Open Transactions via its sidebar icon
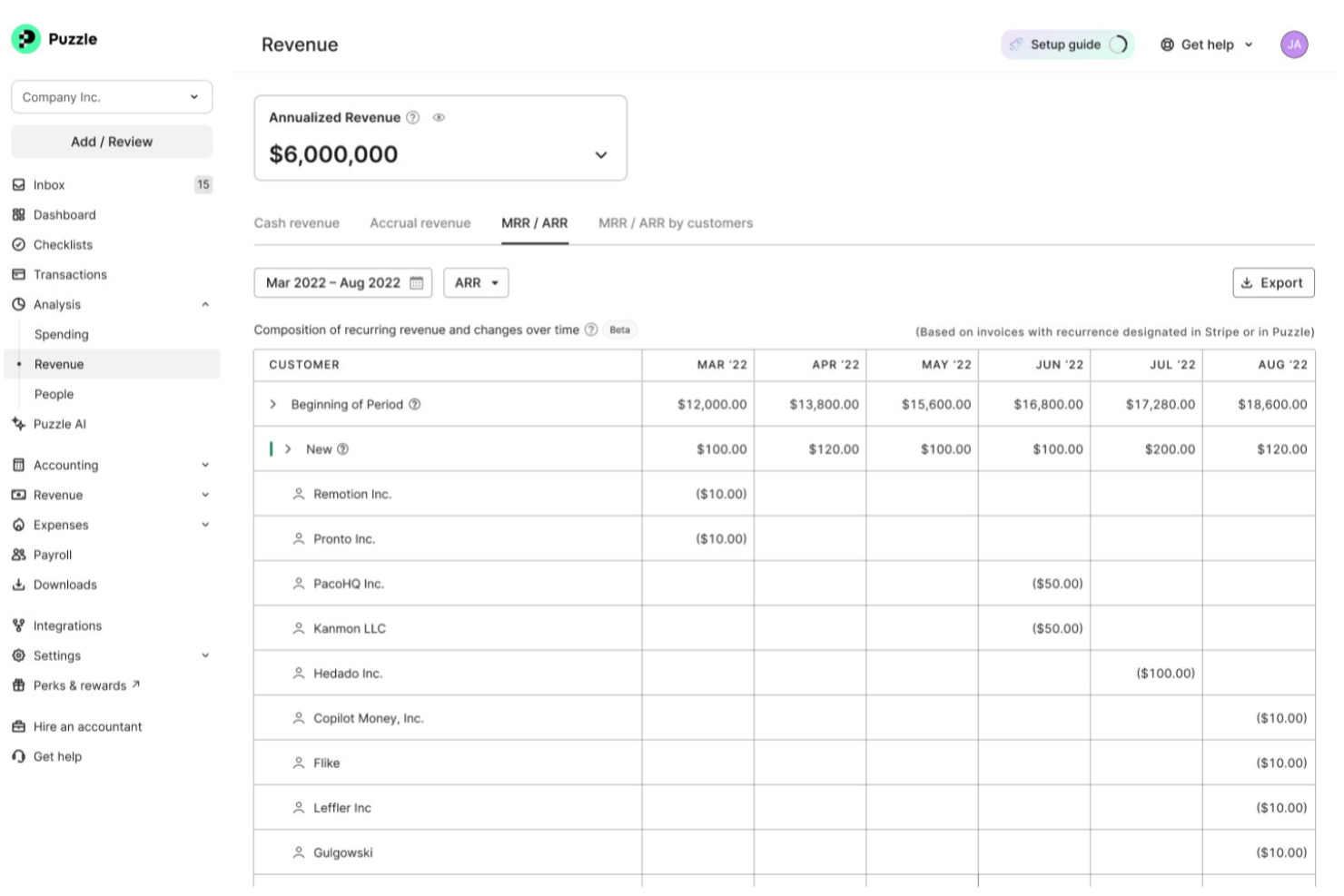Image resolution: width=1344 pixels, height=896 pixels. pyautogui.click(x=18, y=274)
